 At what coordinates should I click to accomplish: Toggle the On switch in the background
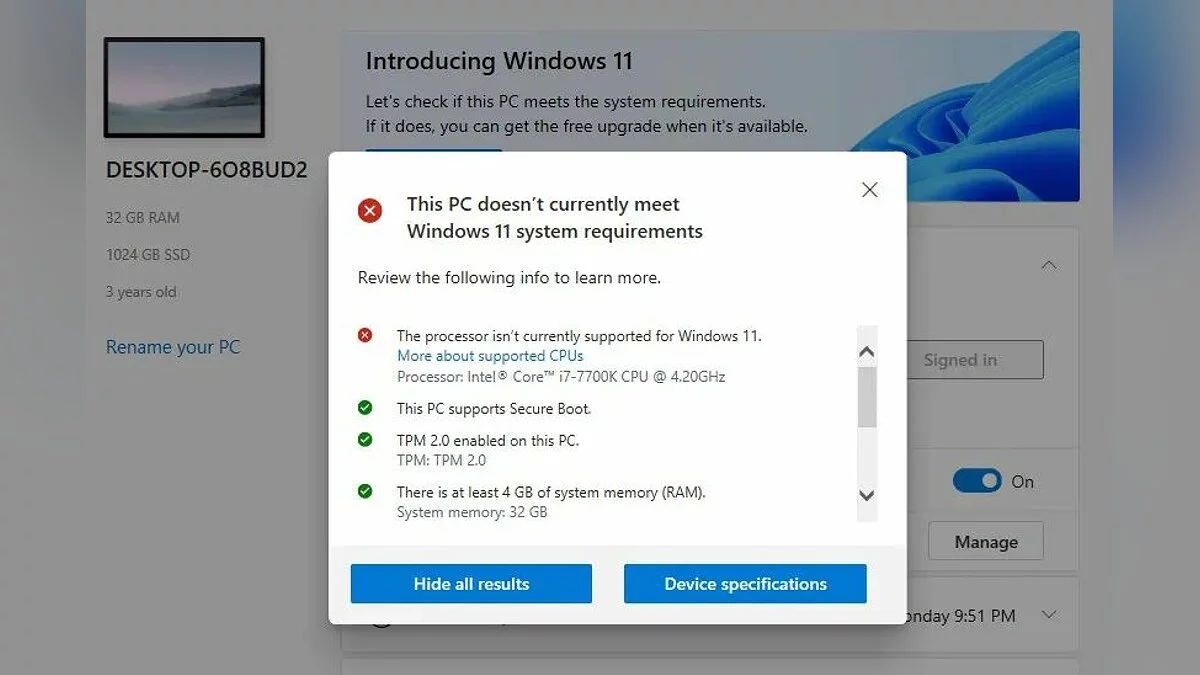[x=977, y=481]
